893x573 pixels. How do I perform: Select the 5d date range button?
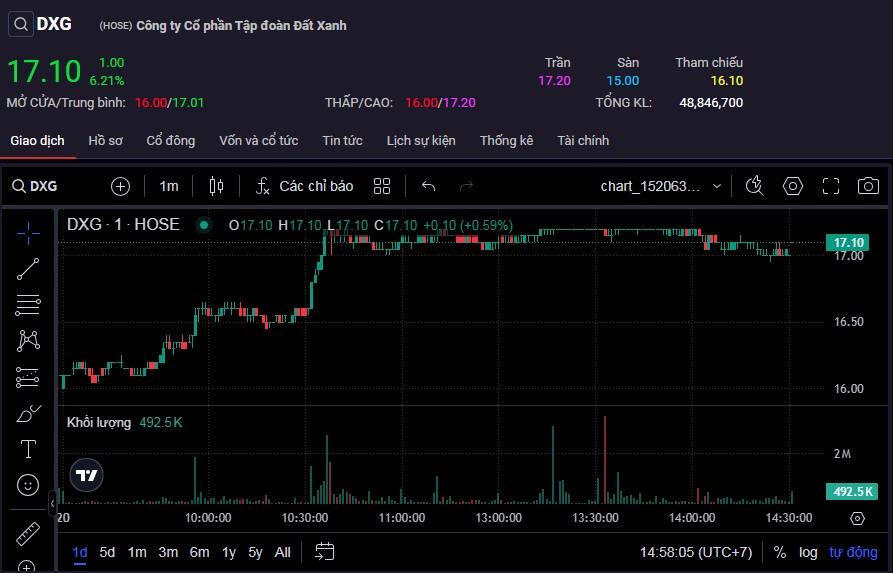(107, 552)
